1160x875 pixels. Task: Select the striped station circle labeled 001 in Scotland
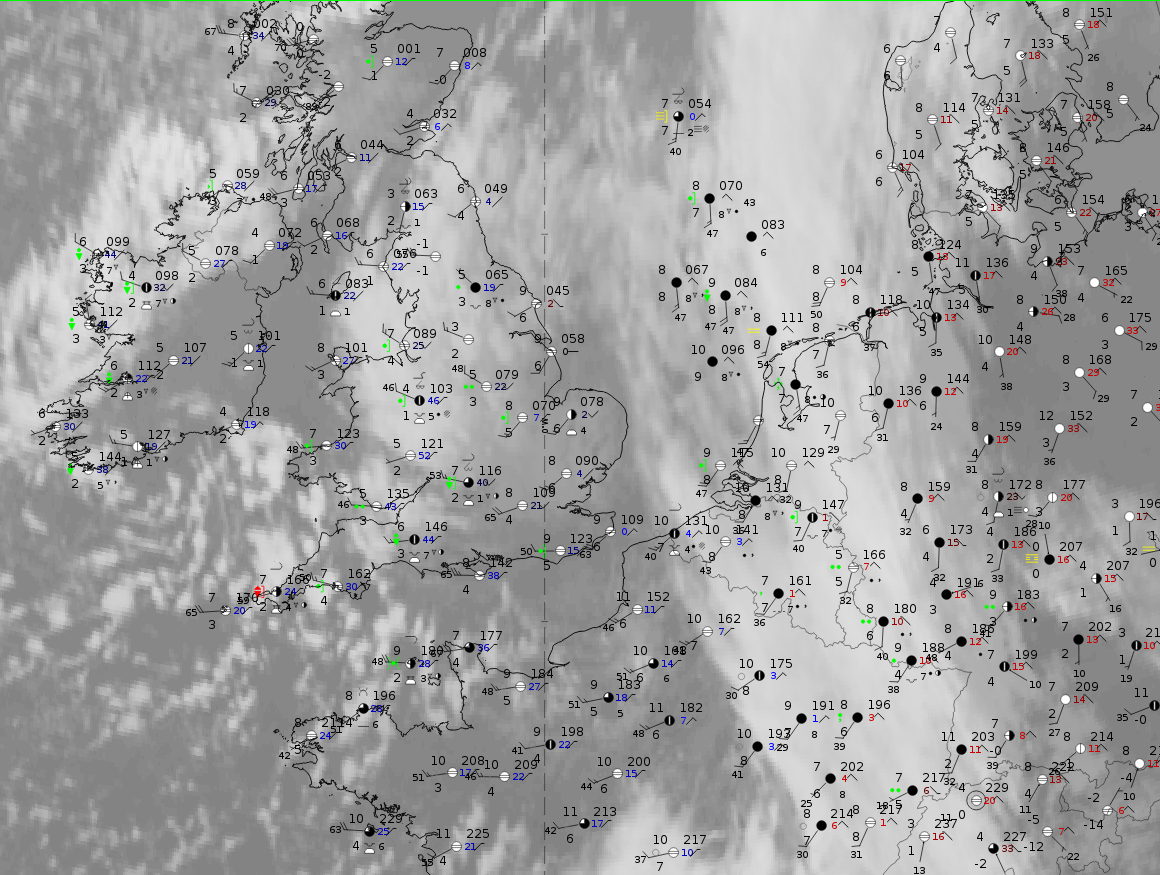(x=387, y=61)
